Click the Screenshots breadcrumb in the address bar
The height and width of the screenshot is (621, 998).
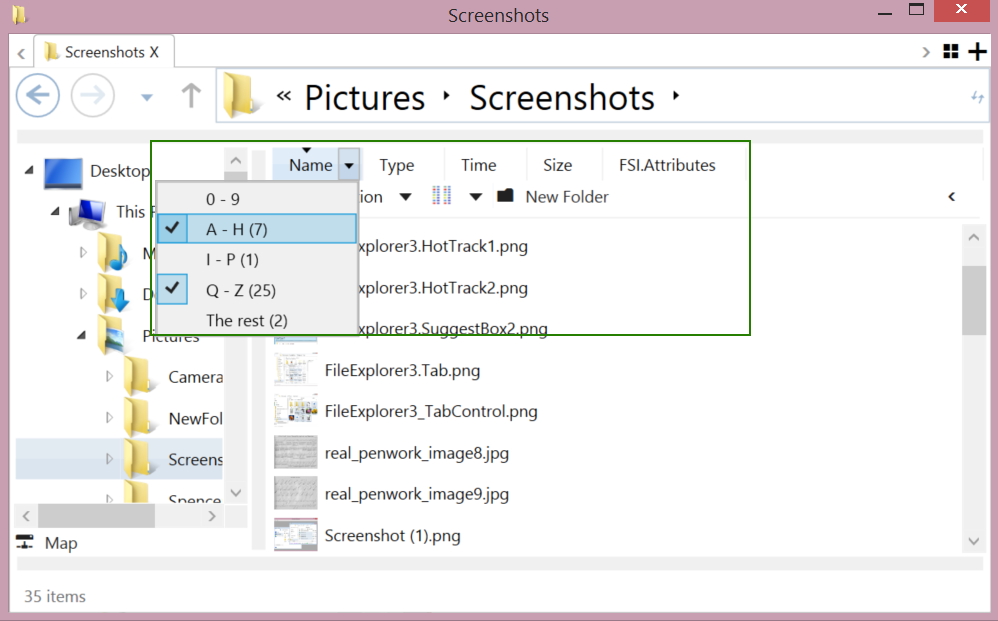pyautogui.click(x=562, y=97)
